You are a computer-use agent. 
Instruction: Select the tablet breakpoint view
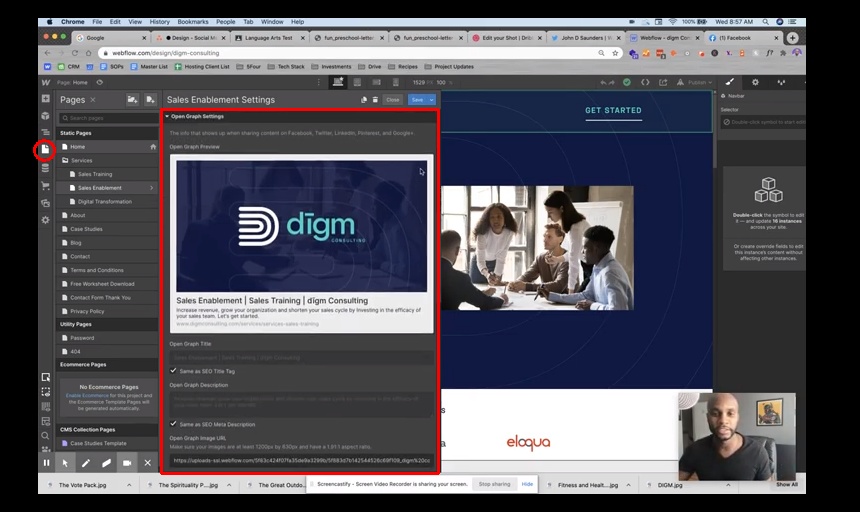357,82
